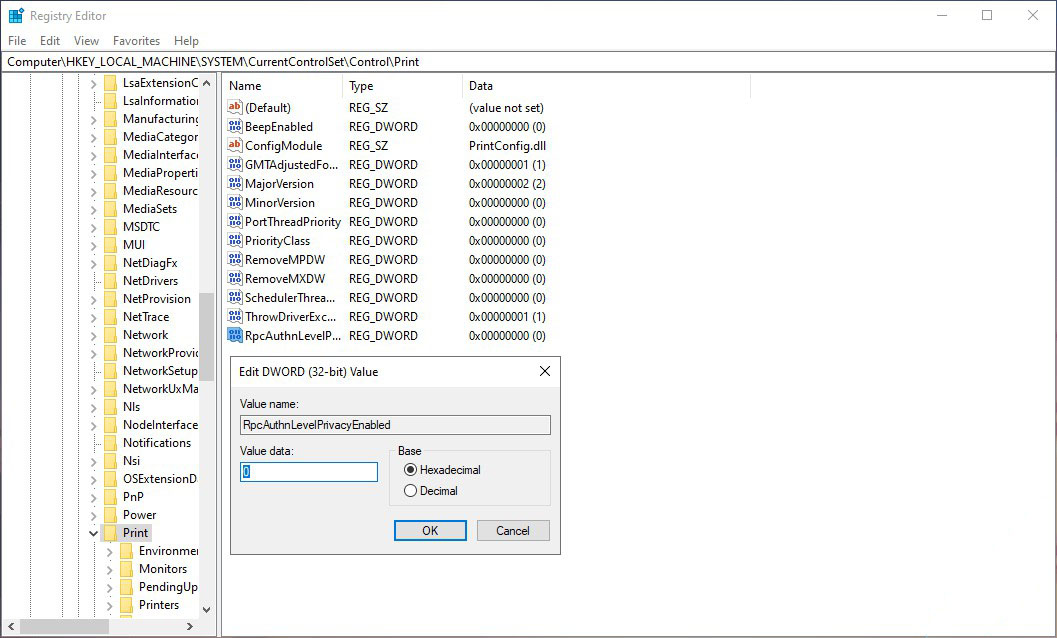Select the Hexadecimal base radio button

pyautogui.click(x=410, y=470)
